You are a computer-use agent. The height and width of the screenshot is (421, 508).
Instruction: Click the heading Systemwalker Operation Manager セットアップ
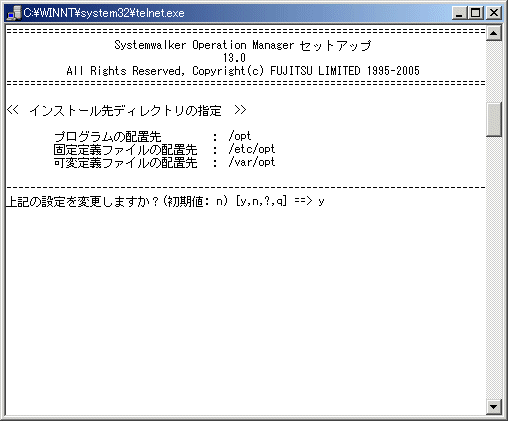243,45
